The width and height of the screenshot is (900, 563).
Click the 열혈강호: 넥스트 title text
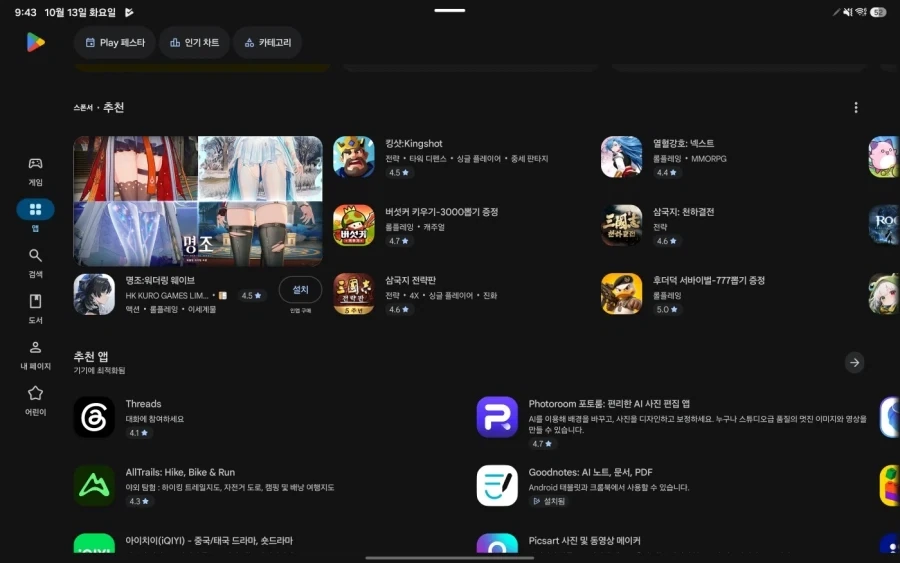click(683, 143)
